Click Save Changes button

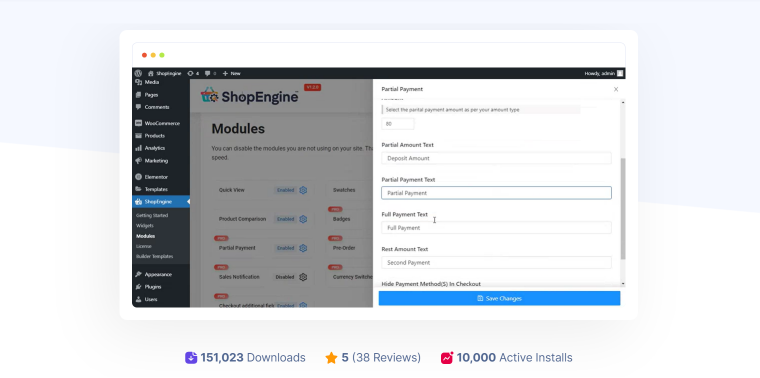(x=499, y=299)
